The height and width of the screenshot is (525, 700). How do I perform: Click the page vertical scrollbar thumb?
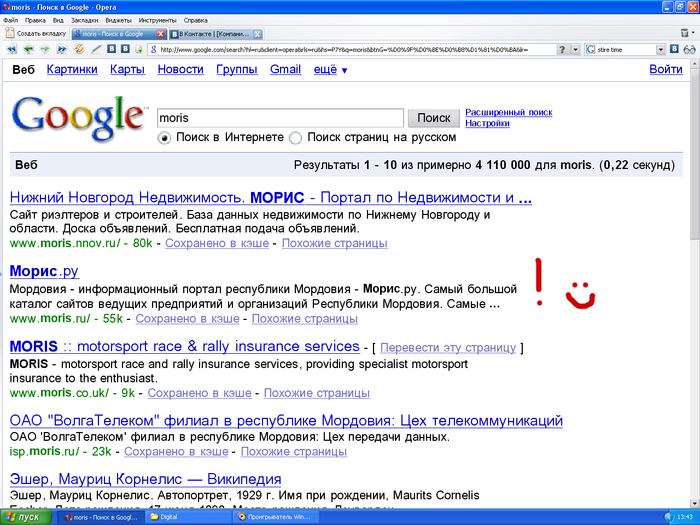[695, 154]
